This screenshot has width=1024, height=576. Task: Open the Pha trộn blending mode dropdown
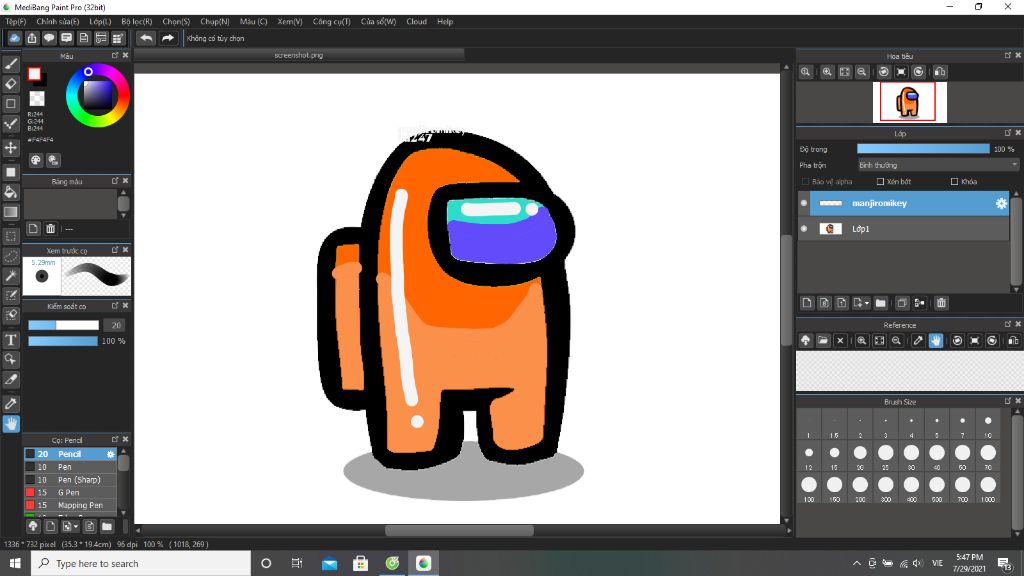(937, 165)
